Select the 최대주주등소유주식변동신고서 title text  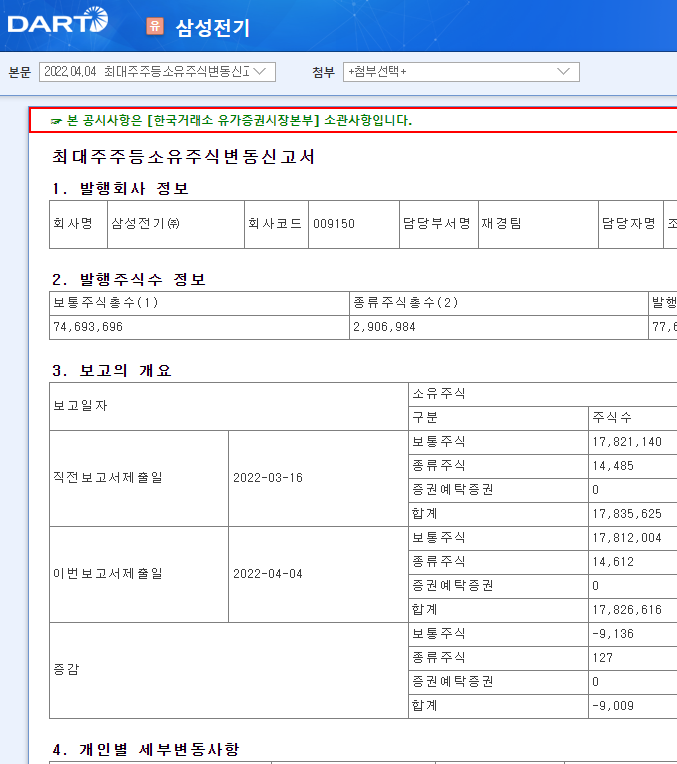pos(184,157)
